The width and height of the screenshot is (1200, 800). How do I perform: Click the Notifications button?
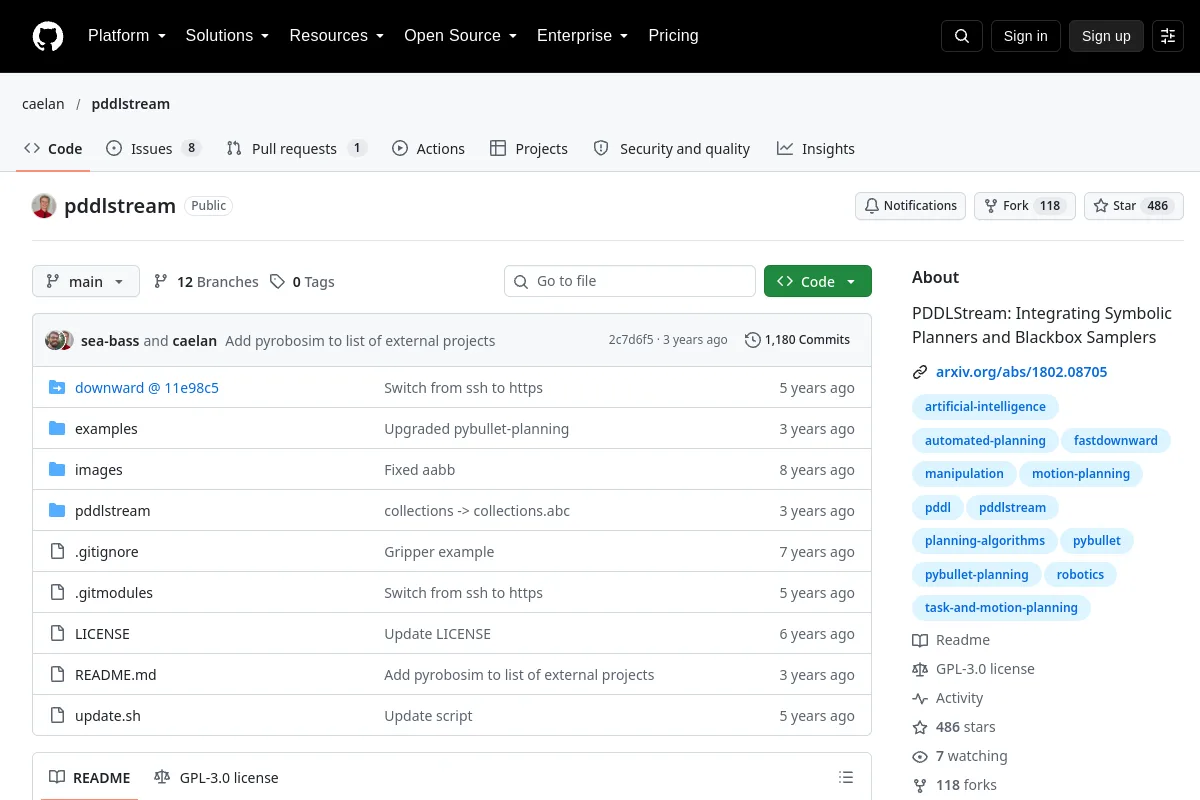point(910,206)
